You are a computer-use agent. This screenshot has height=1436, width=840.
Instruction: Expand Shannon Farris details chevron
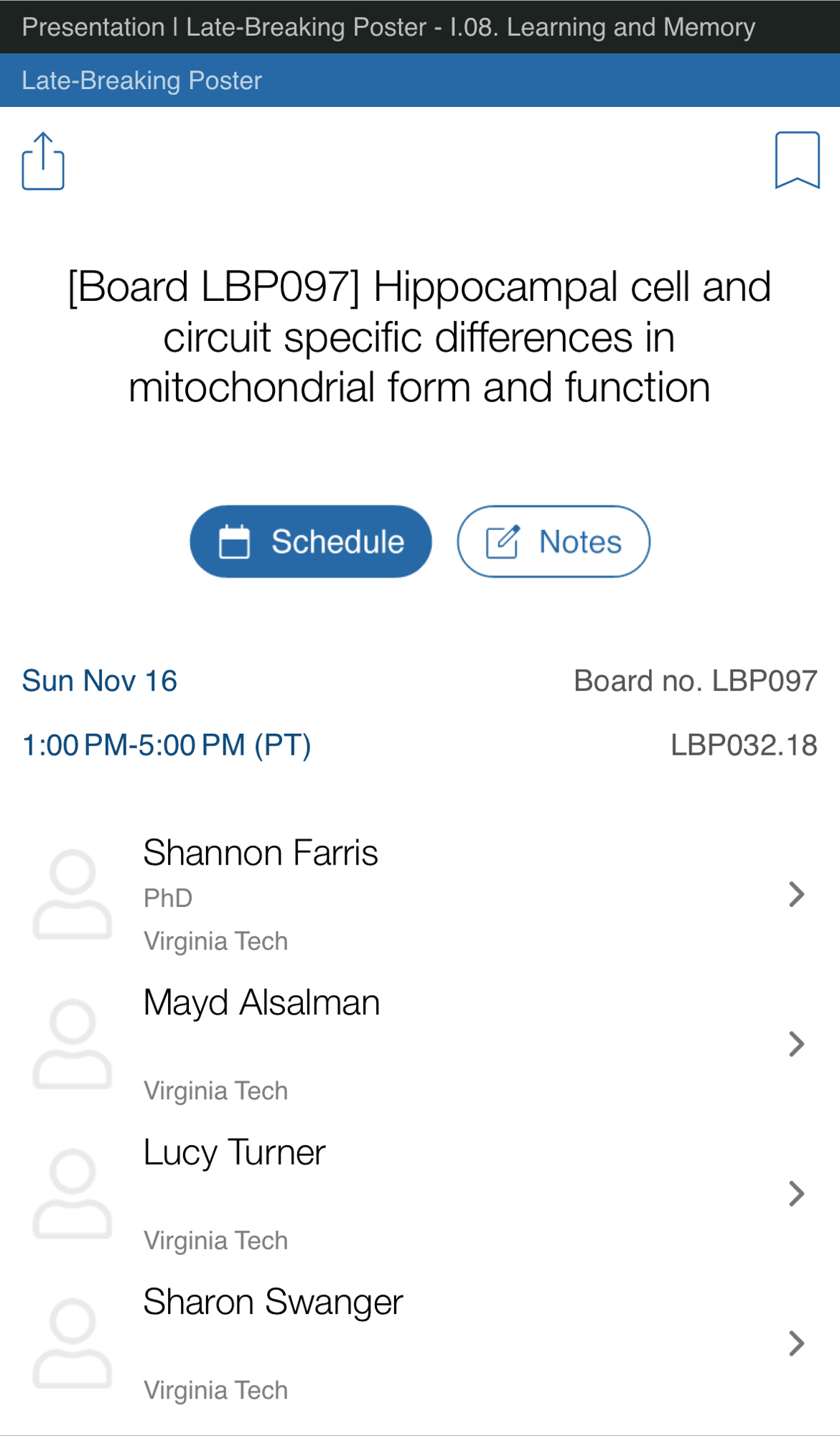coord(796,894)
